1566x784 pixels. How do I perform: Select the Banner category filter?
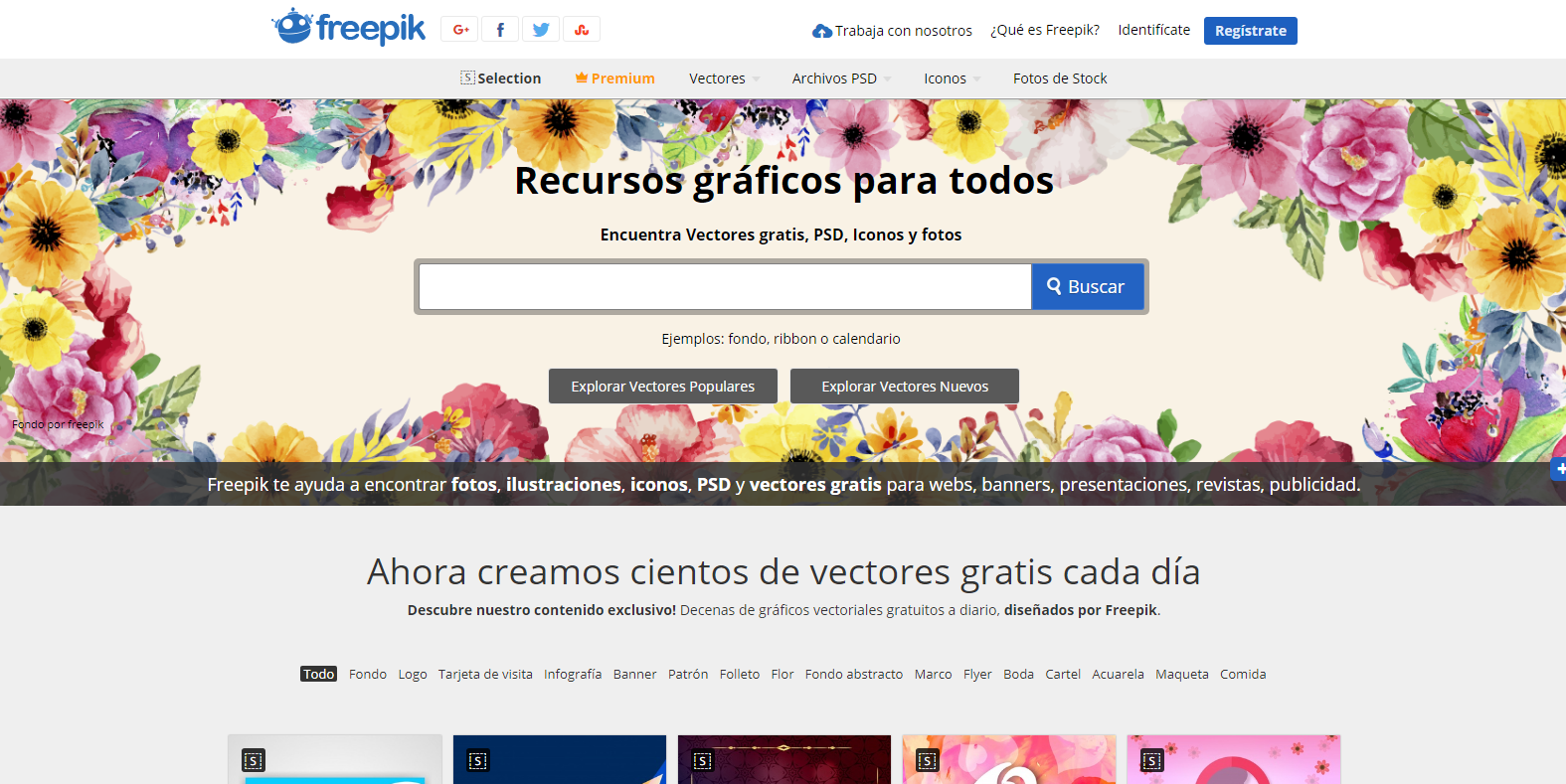pyautogui.click(x=634, y=674)
